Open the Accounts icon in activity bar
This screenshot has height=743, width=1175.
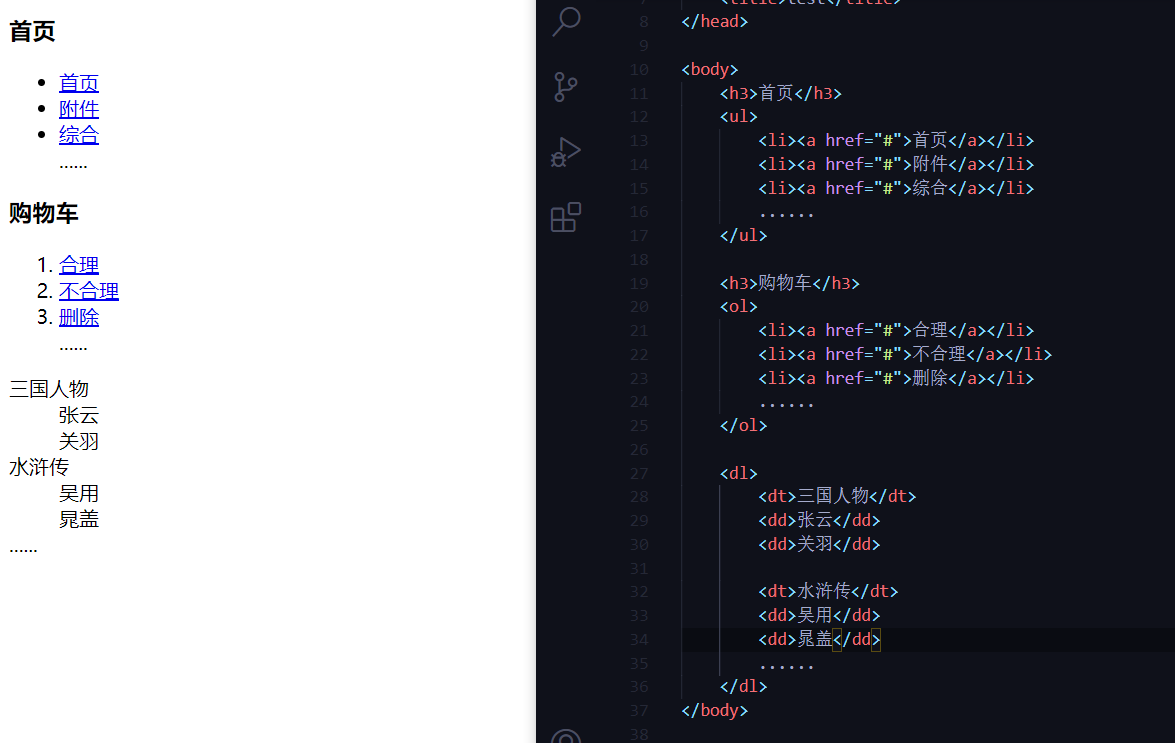[566, 736]
